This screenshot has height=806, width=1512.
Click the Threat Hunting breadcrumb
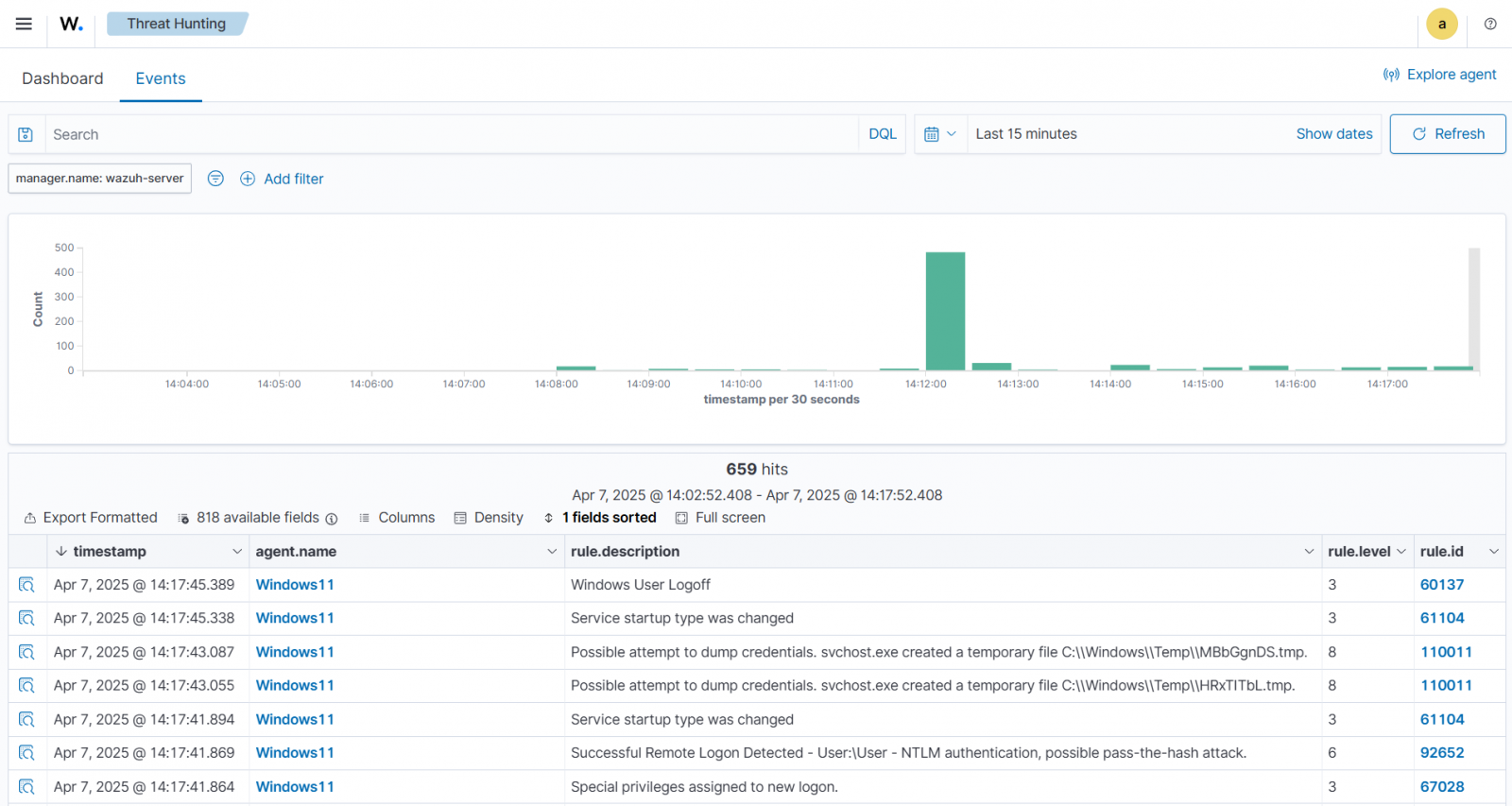(177, 24)
